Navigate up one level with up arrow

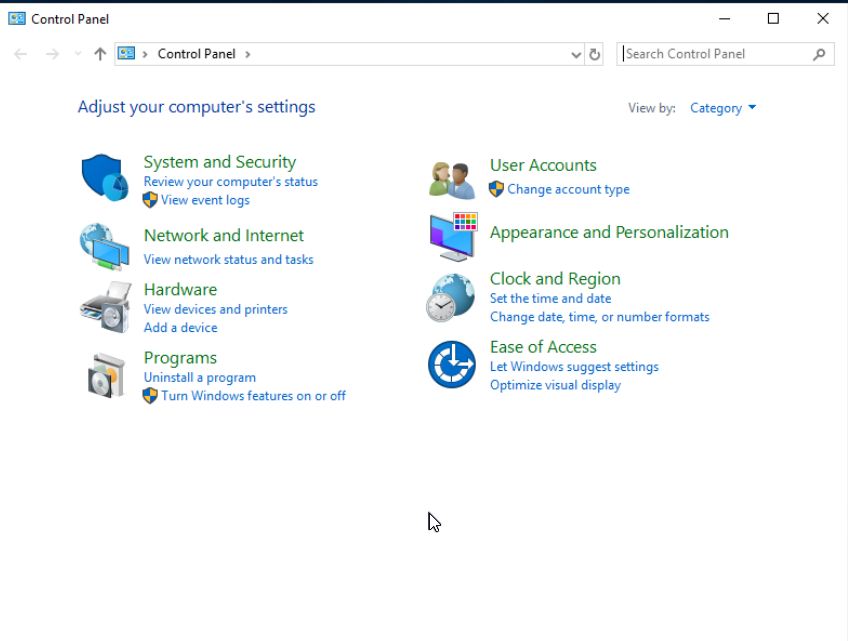[100, 54]
